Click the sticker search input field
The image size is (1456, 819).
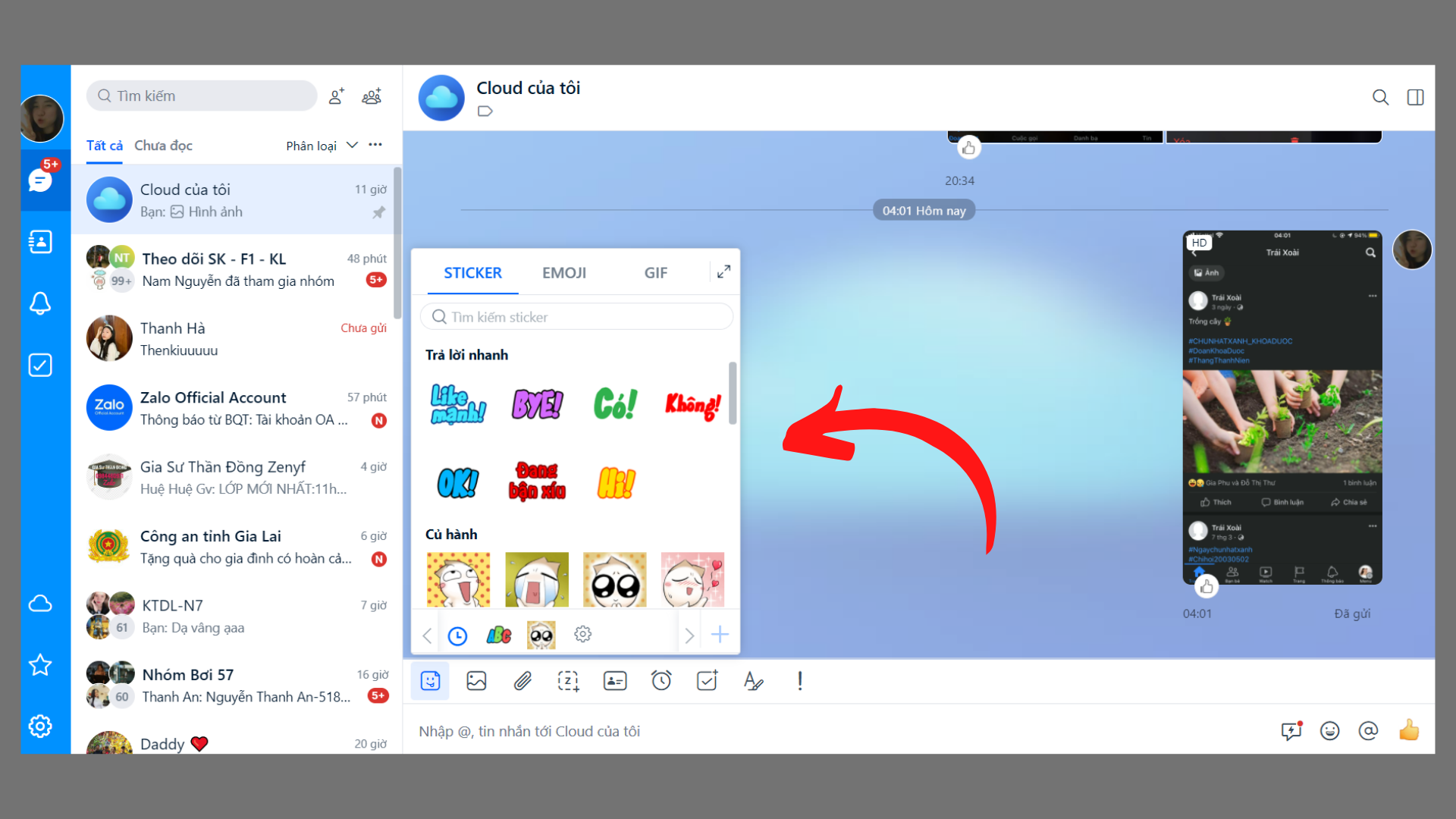578,317
